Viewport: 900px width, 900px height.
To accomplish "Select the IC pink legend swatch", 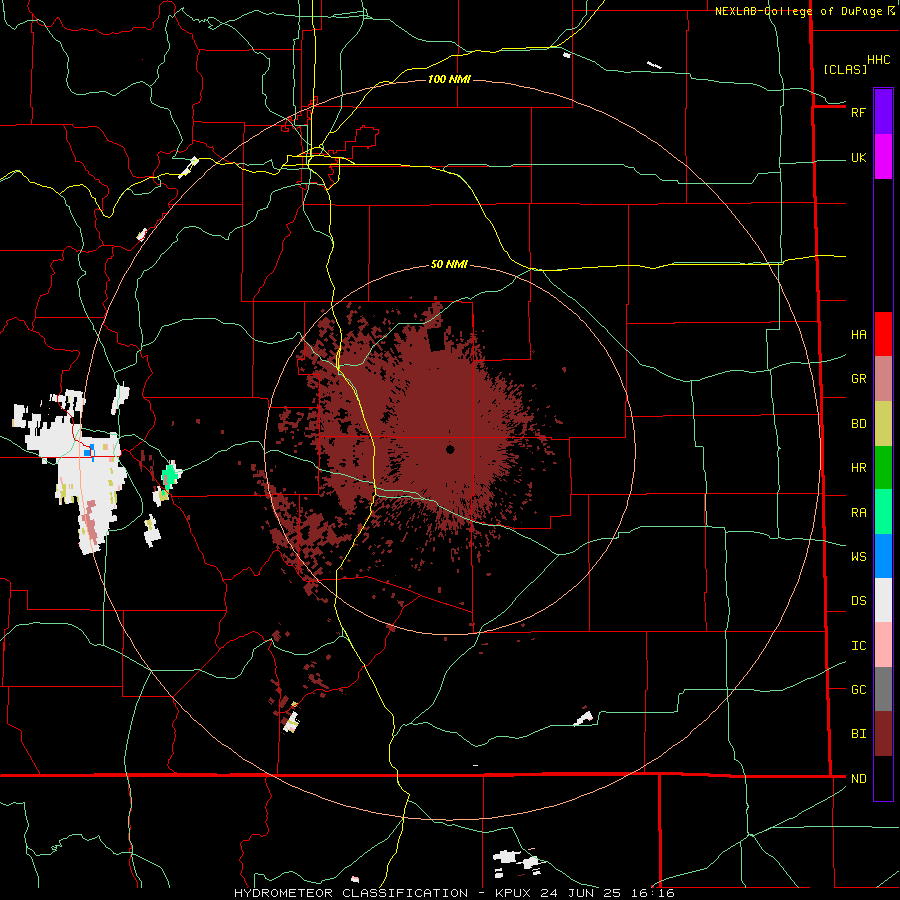I will pos(883,645).
